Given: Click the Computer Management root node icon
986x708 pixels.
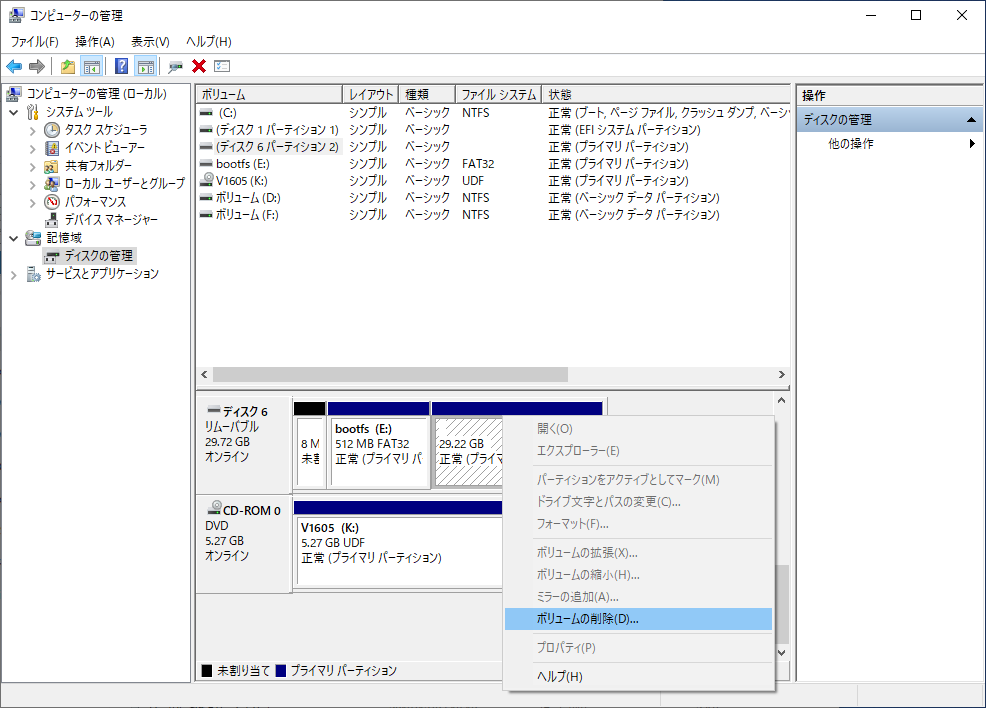Looking at the screenshot, I should point(14,94).
